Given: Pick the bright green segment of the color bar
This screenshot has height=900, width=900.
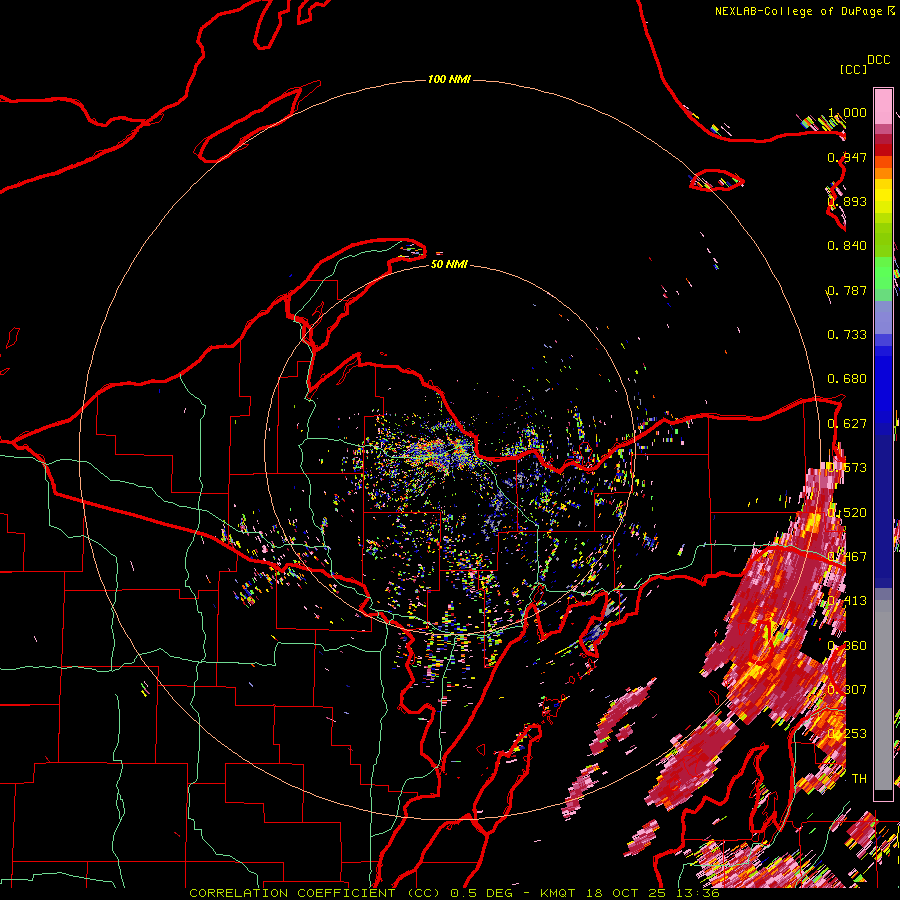Looking at the screenshot, I should (x=883, y=273).
